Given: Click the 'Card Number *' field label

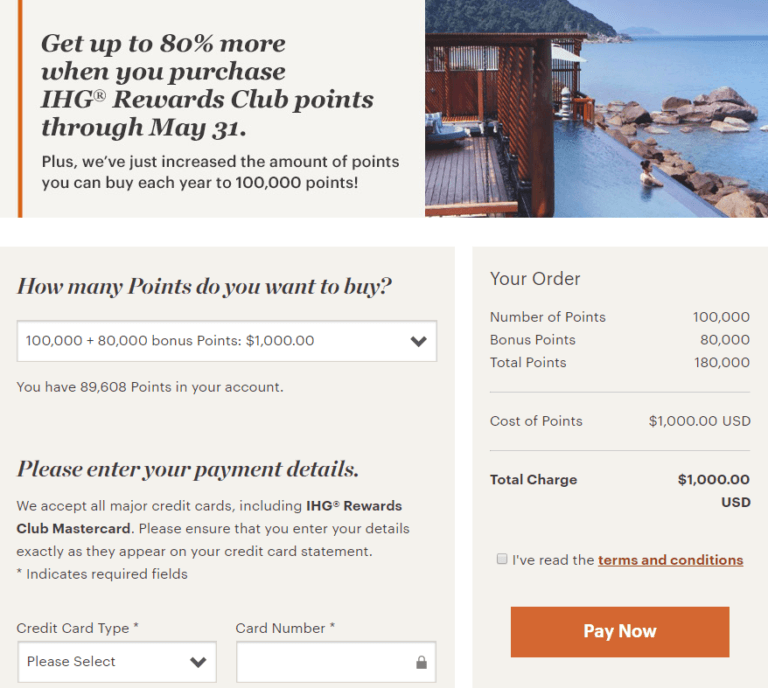Looking at the screenshot, I should tap(285, 628).
